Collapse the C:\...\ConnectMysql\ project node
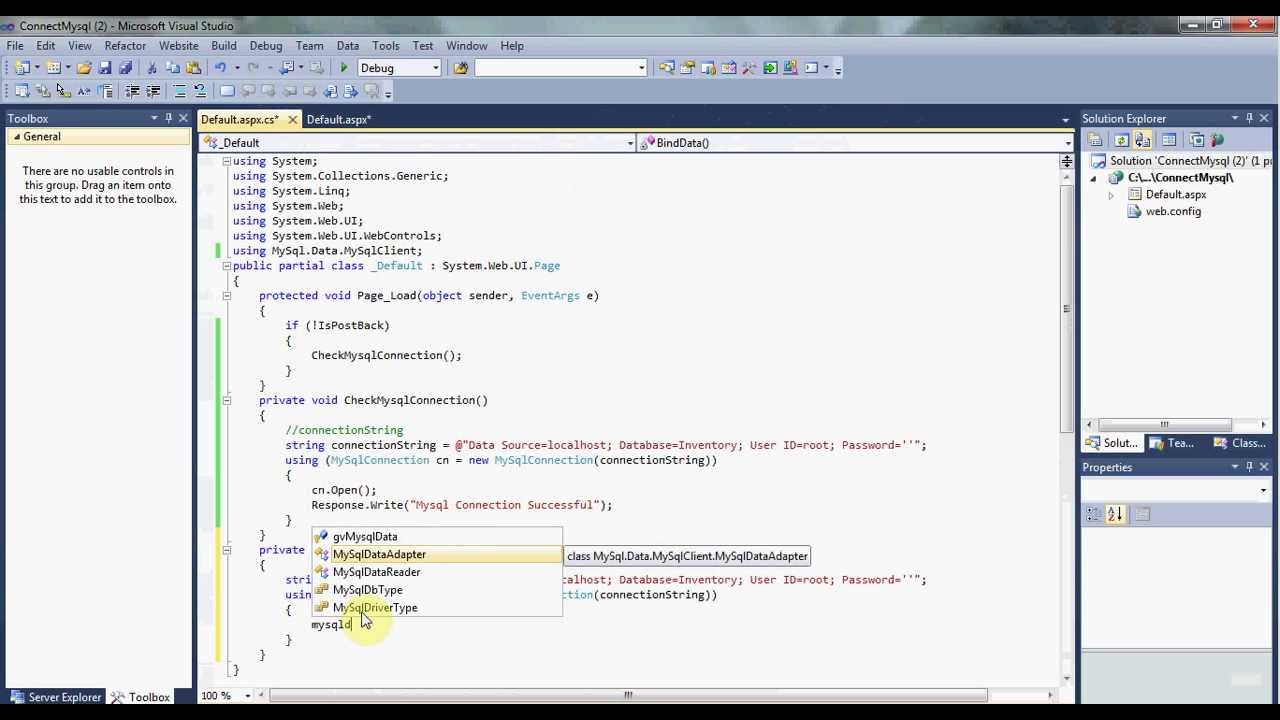Image resolution: width=1280 pixels, height=720 pixels. [x=1093, y=178]
